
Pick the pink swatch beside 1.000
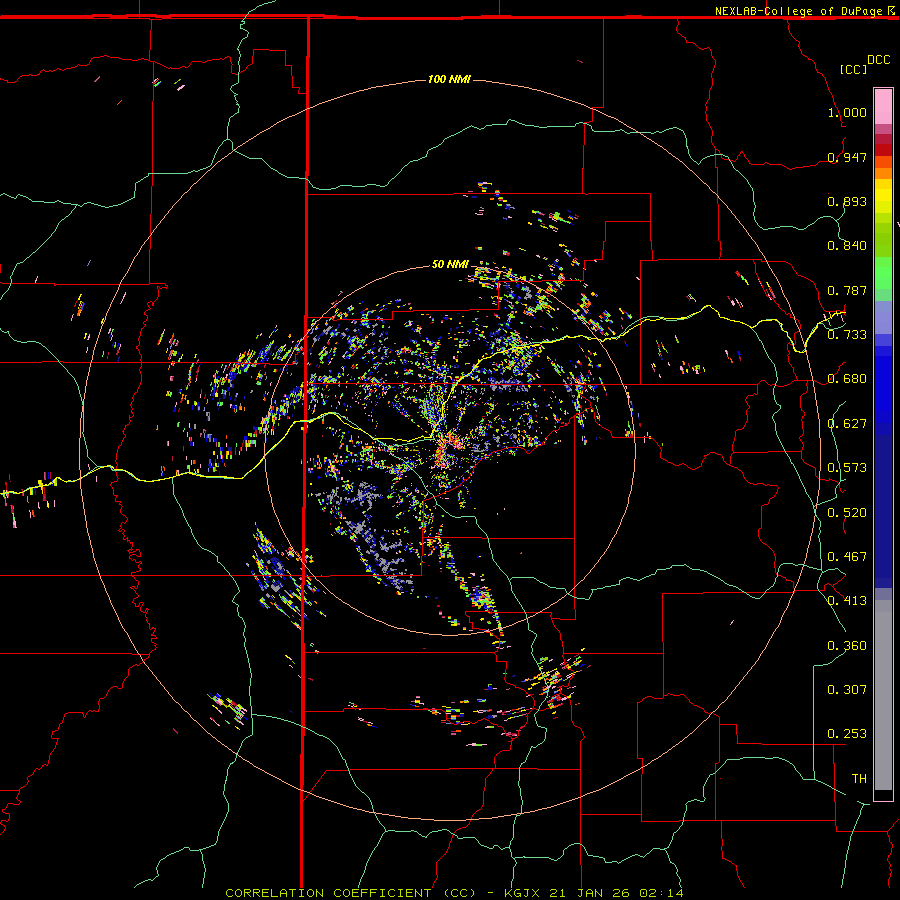pyautogui.click(x=883, y=107)
